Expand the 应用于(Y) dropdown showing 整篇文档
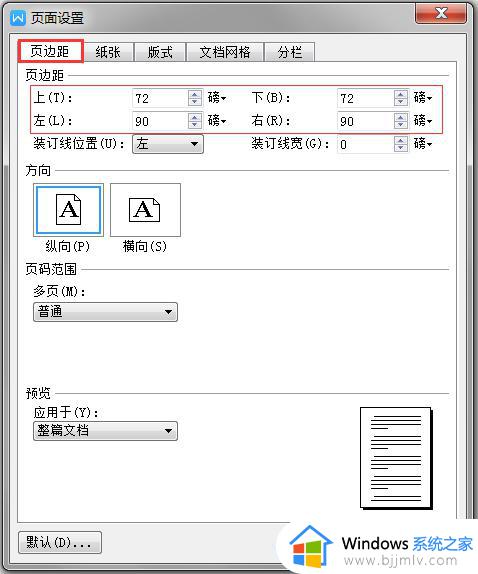The image size is (478, 574). 105,431
